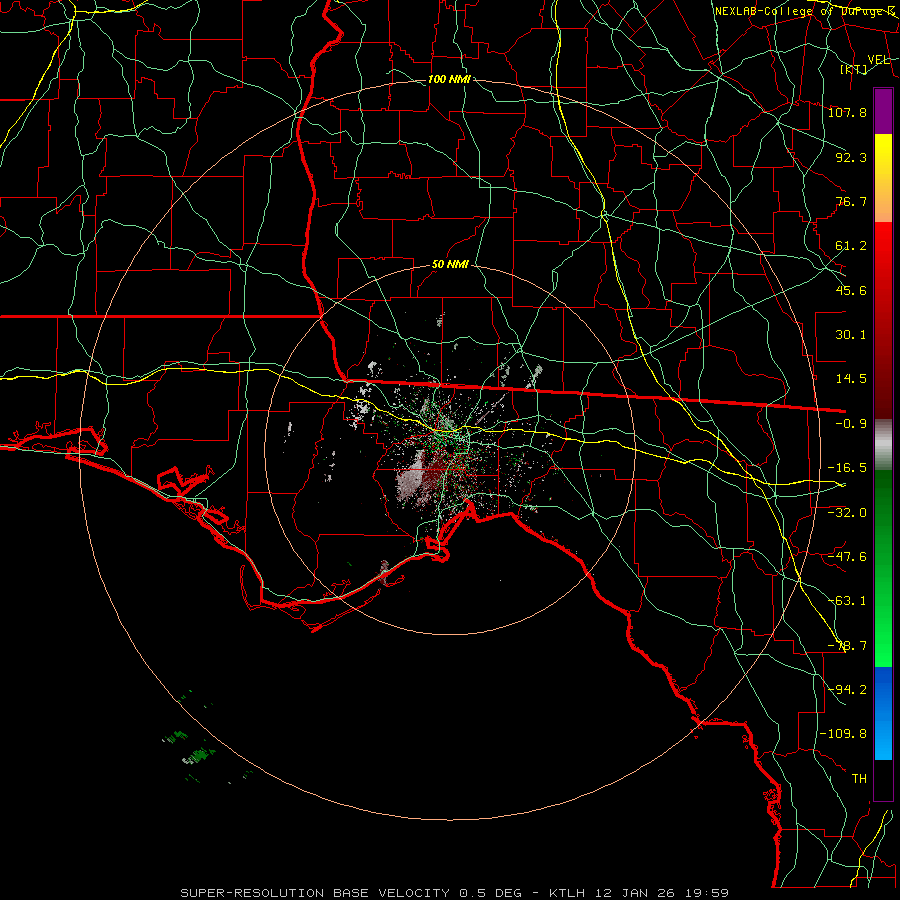This screenshot has height=900, width=900.
Task: Select the -32.0 velocity scale value
Action: coord(847,513)
